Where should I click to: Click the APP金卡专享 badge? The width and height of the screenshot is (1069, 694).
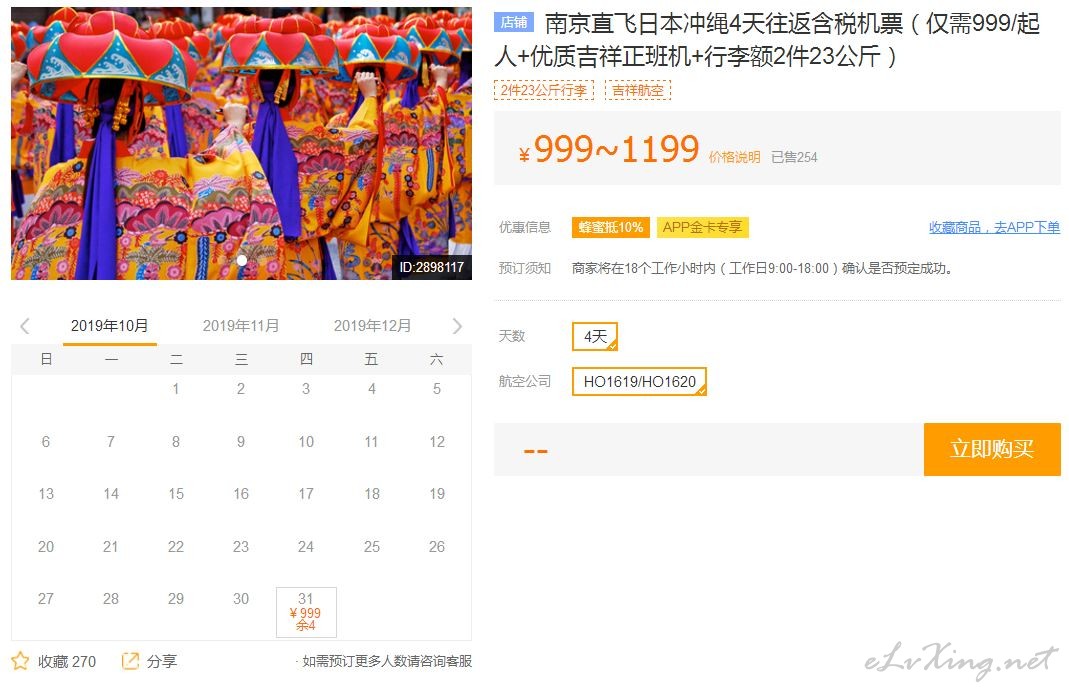[x=702, y=227]
